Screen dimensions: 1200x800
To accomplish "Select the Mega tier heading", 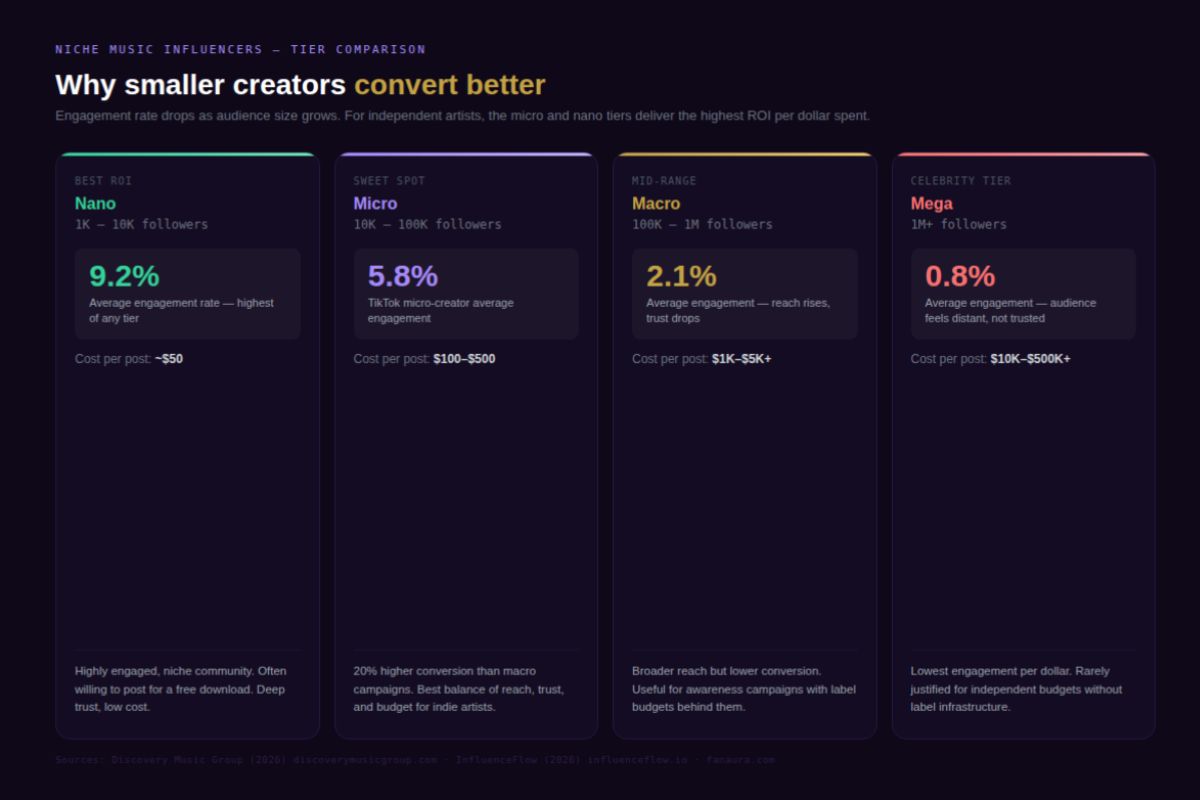I will (931, 203).
